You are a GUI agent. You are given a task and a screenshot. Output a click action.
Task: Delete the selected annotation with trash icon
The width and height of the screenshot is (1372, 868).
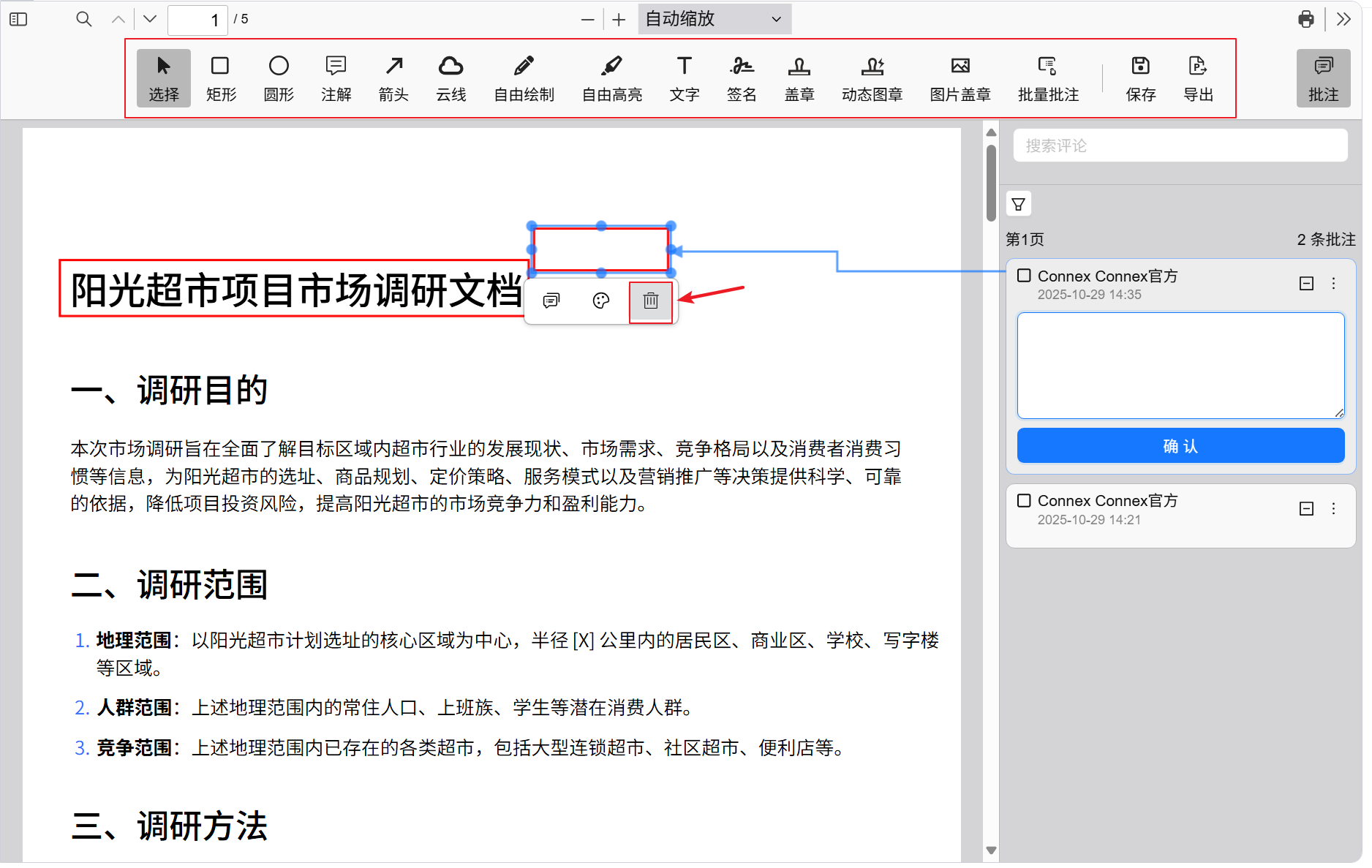[650, 301]
